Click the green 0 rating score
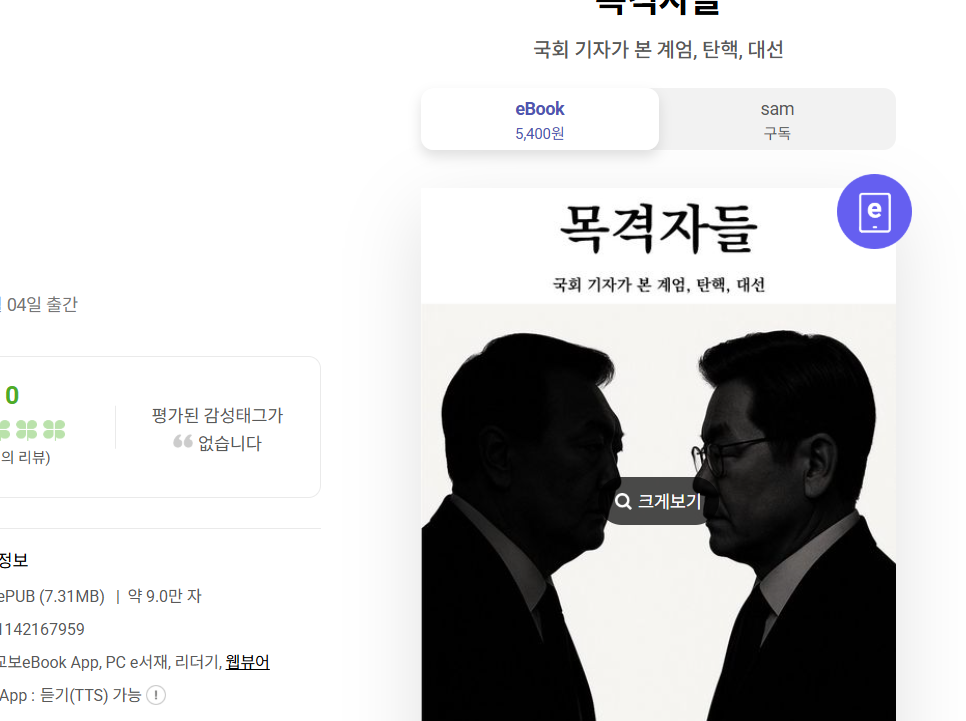Image resolution: width=966 pixels, height=721 pixels. 12,394
